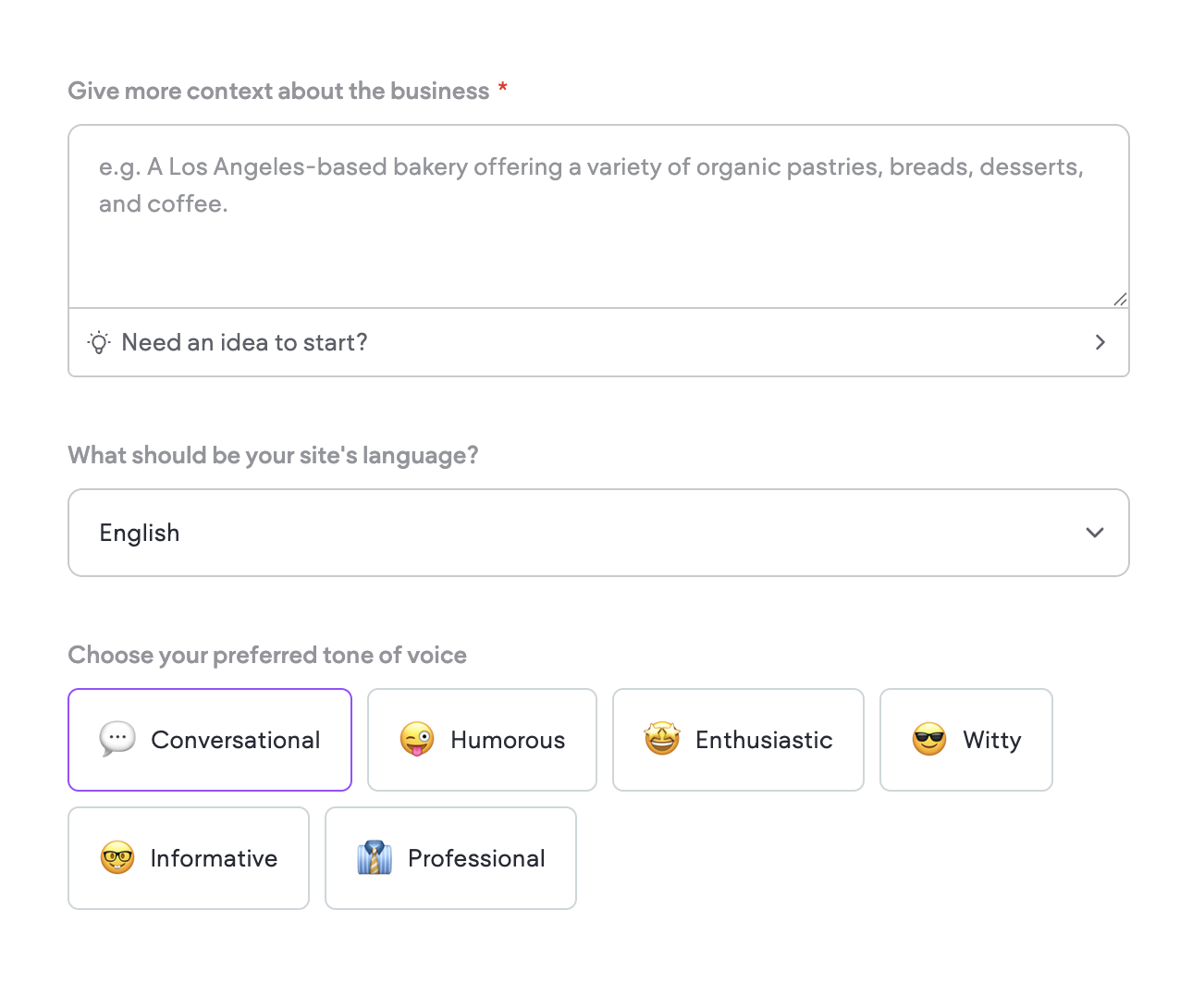
Task: Click the sunglasses emoji for Witty
Action: pos(929,740)
